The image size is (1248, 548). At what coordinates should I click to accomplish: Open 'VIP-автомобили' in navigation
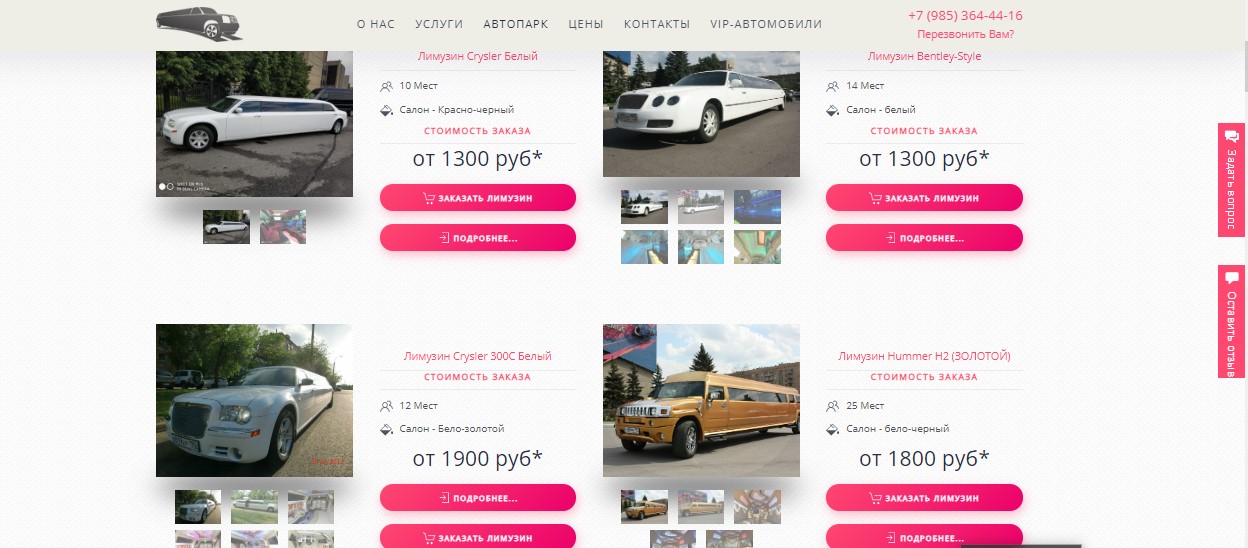766,24
